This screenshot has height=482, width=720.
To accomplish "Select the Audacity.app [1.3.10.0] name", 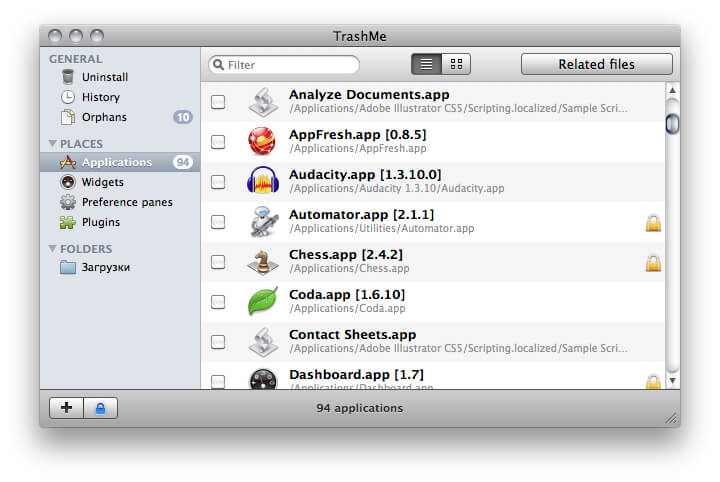I will pos(365,174).
